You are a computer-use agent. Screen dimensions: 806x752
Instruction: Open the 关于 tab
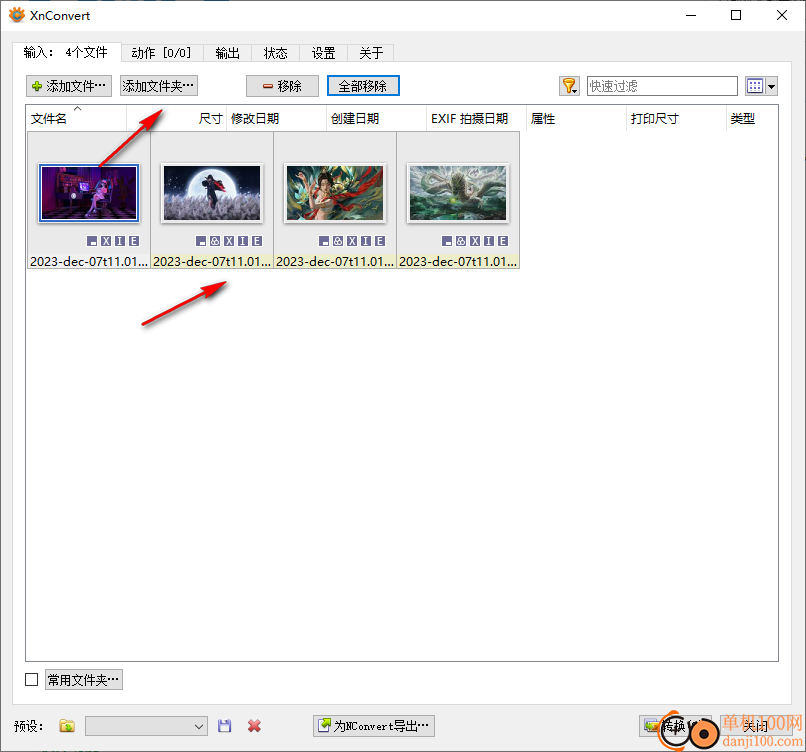(371, 53)
